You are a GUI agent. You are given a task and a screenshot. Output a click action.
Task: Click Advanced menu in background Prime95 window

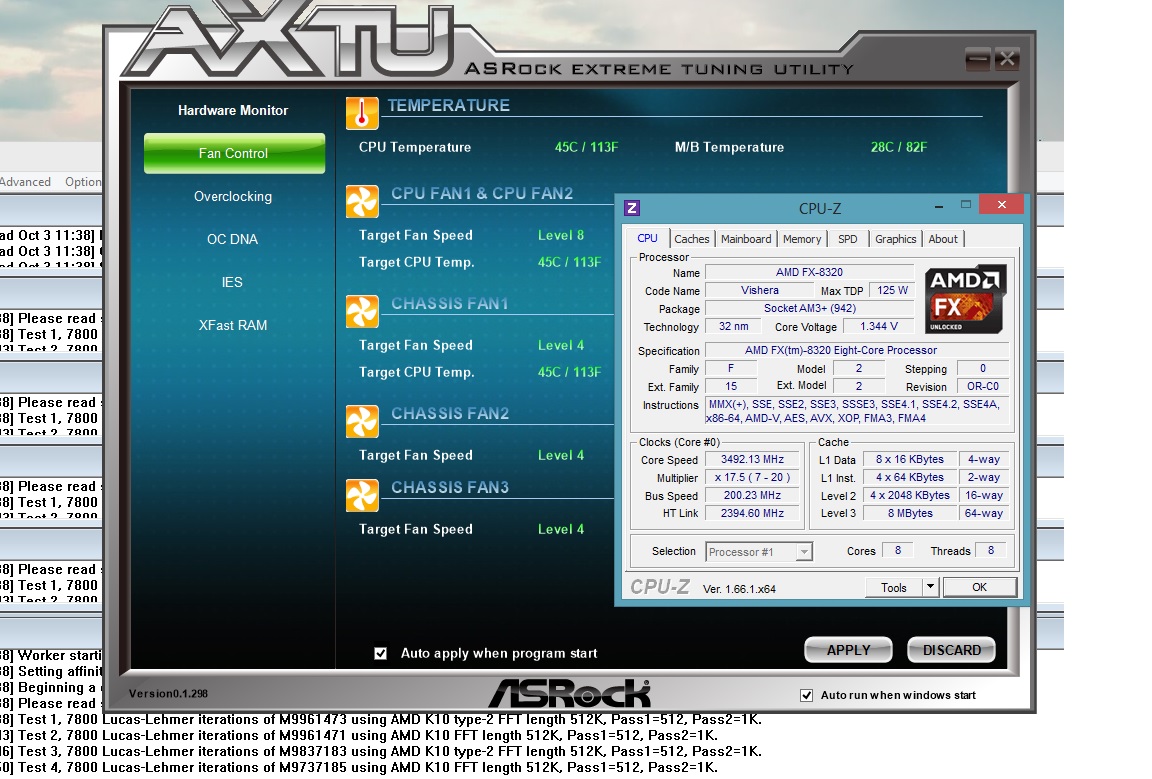pos(26,182)
